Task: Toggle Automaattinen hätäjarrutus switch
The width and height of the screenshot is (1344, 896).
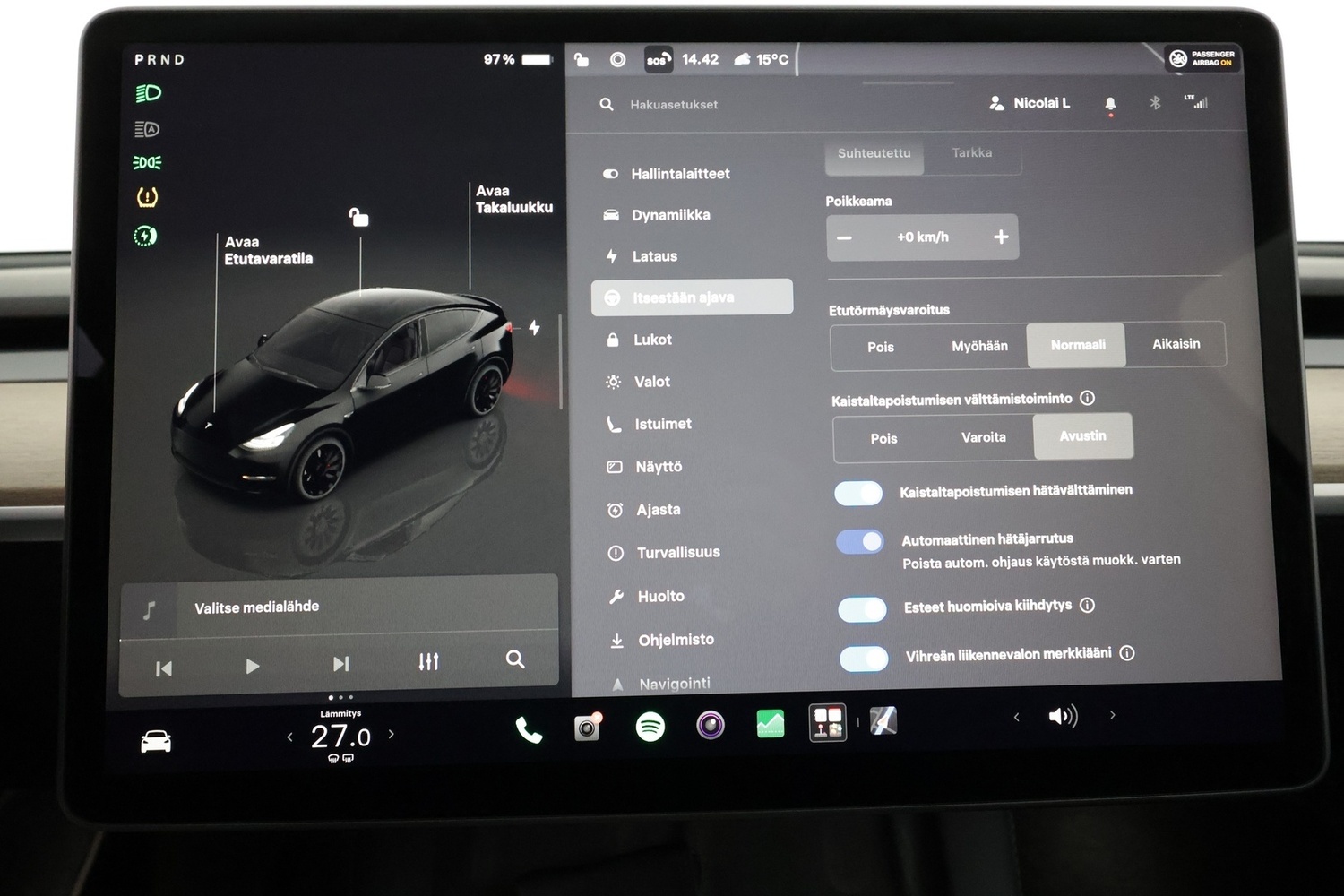Action: tap(859, 541)
